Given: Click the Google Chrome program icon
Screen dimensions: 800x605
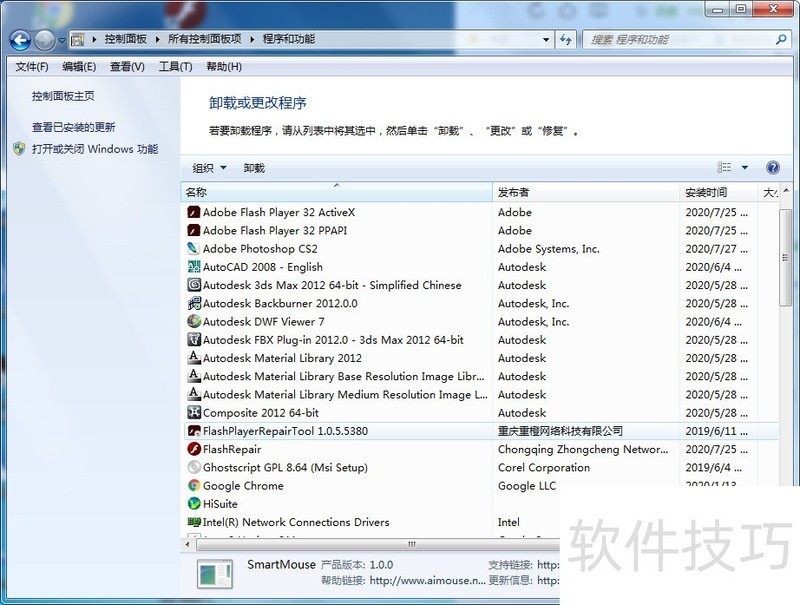Looking at the screenshot, I should (x=194, y=486).
